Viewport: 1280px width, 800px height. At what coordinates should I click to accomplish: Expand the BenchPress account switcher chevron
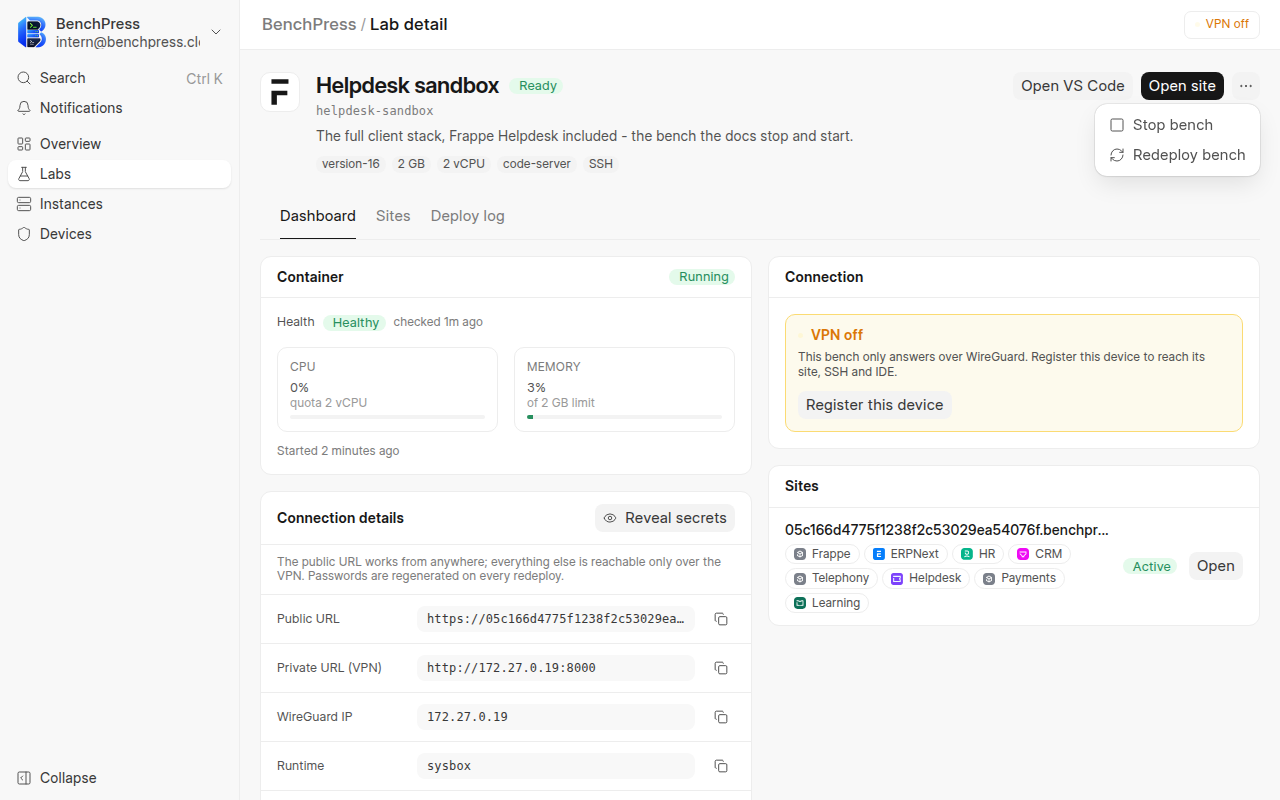(216, 33)
